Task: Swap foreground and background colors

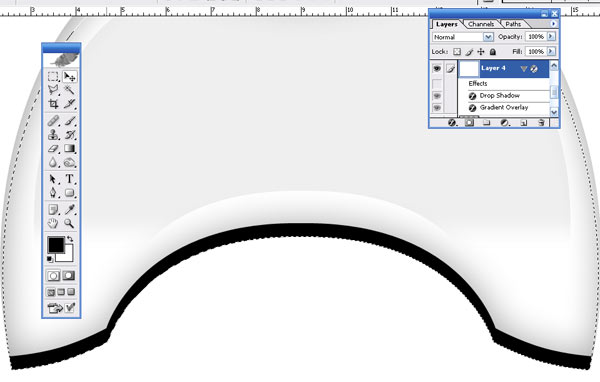Action: (70, 239)
